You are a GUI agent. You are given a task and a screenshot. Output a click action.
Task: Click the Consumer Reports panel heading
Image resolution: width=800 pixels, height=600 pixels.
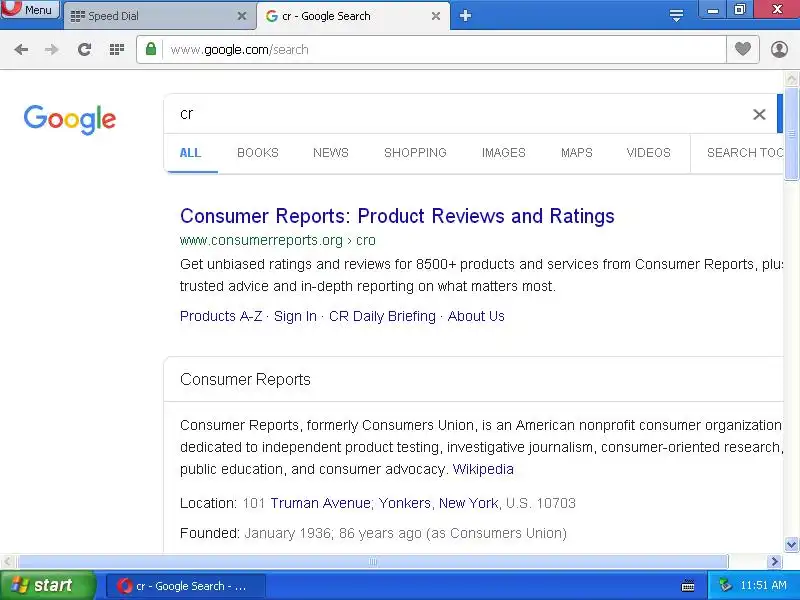coord(245,380)
